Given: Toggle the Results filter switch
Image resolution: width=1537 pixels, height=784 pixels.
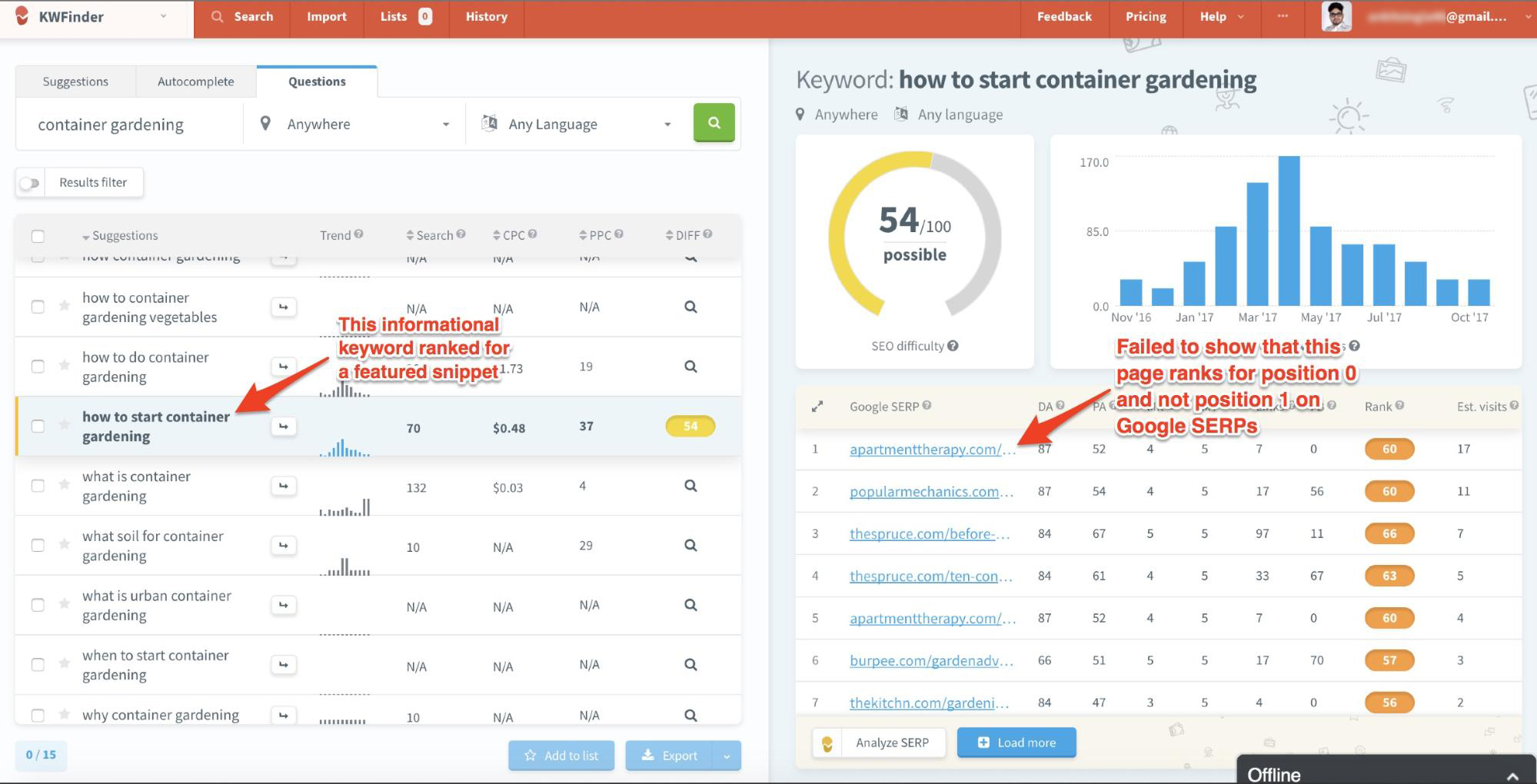Looking at the screenshot, I should tap(30, 183).
